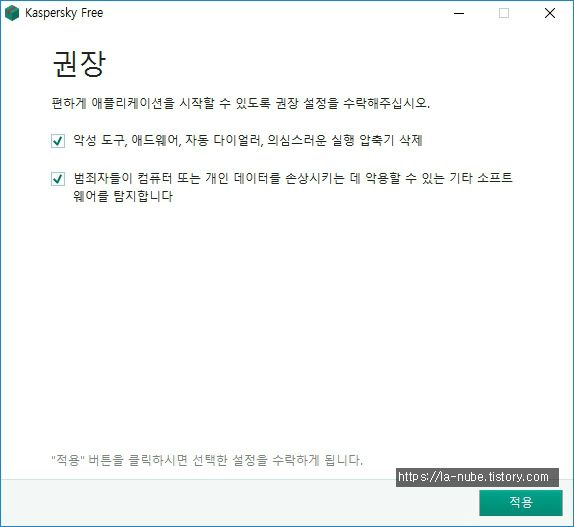Click the text 편하게 애플리케이션을 시작할 수 있도록
Image resolution: width=574 pixels, height=527 pixels.
[161, 103]
